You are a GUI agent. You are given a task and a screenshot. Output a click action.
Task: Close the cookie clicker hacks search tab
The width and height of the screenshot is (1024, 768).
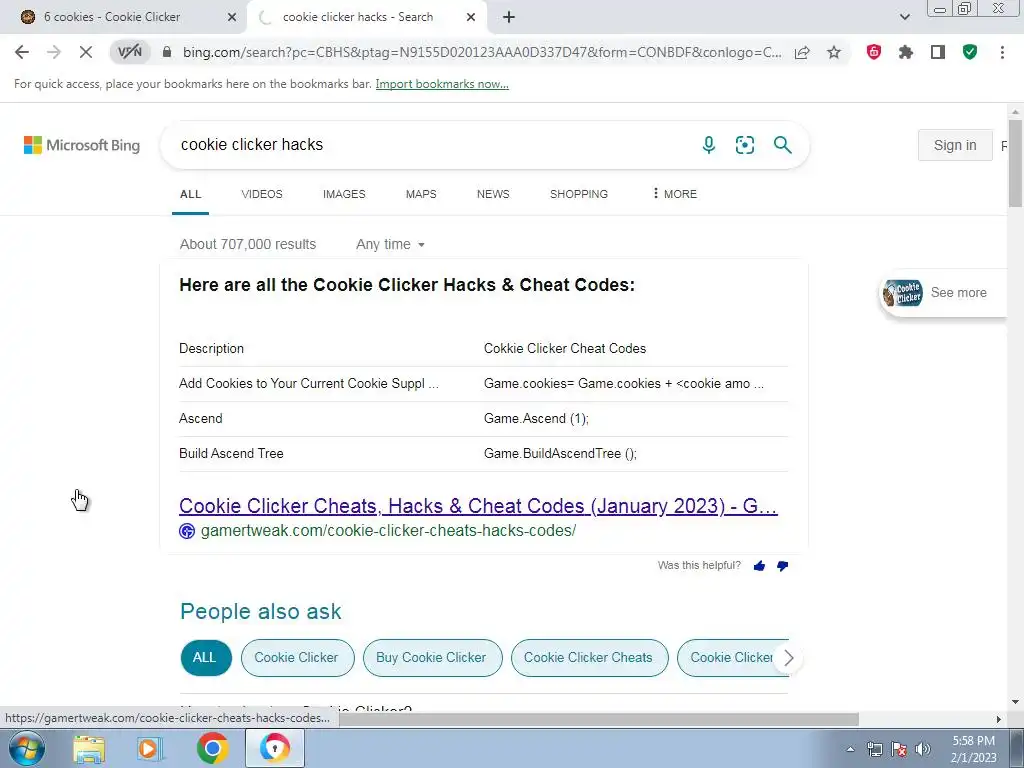pos(471,17)
